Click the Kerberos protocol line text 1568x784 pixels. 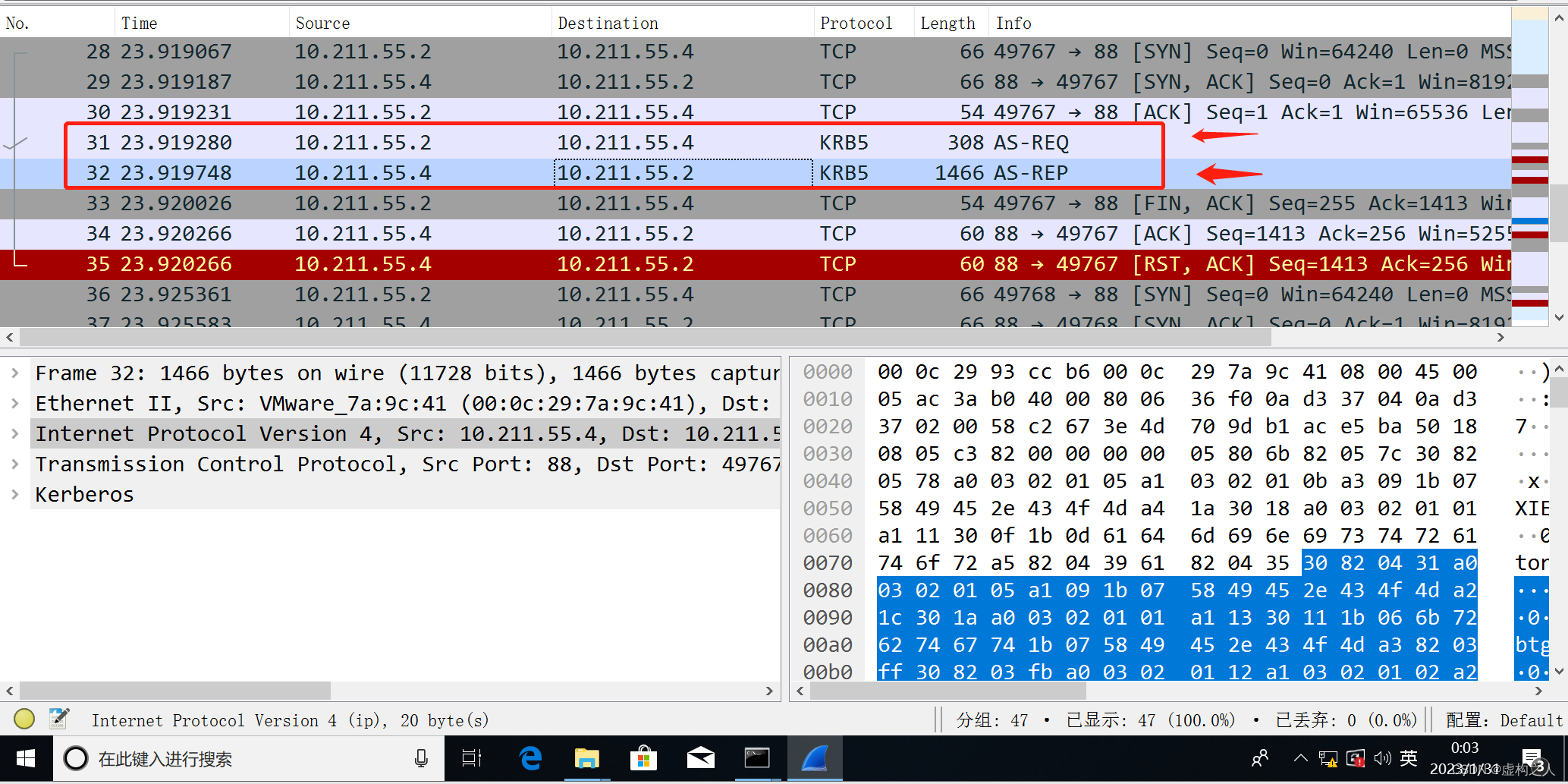click(84, 495)
